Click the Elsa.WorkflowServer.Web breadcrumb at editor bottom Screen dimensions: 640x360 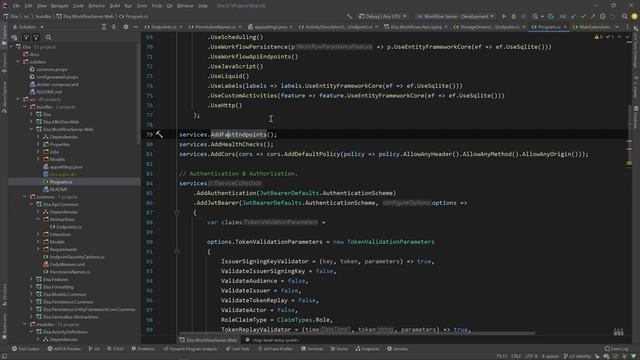click(208, 340)
